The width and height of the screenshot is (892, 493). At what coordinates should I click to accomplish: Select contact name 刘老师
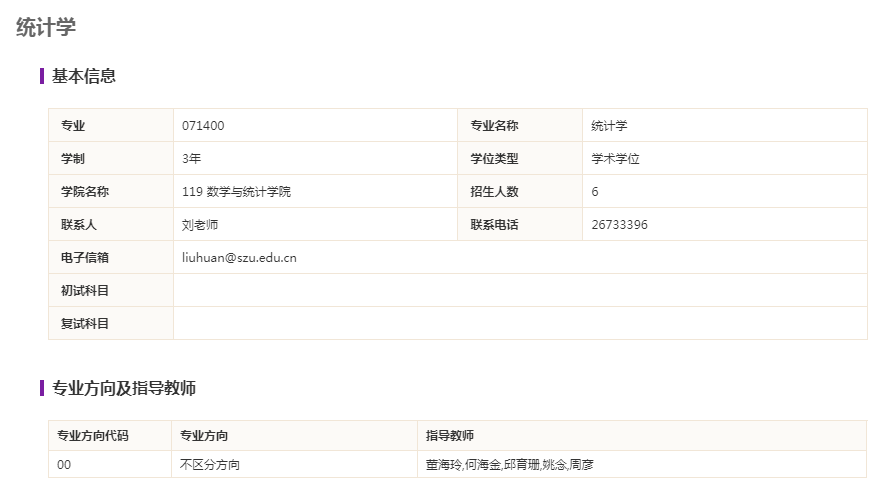[200, 225]
